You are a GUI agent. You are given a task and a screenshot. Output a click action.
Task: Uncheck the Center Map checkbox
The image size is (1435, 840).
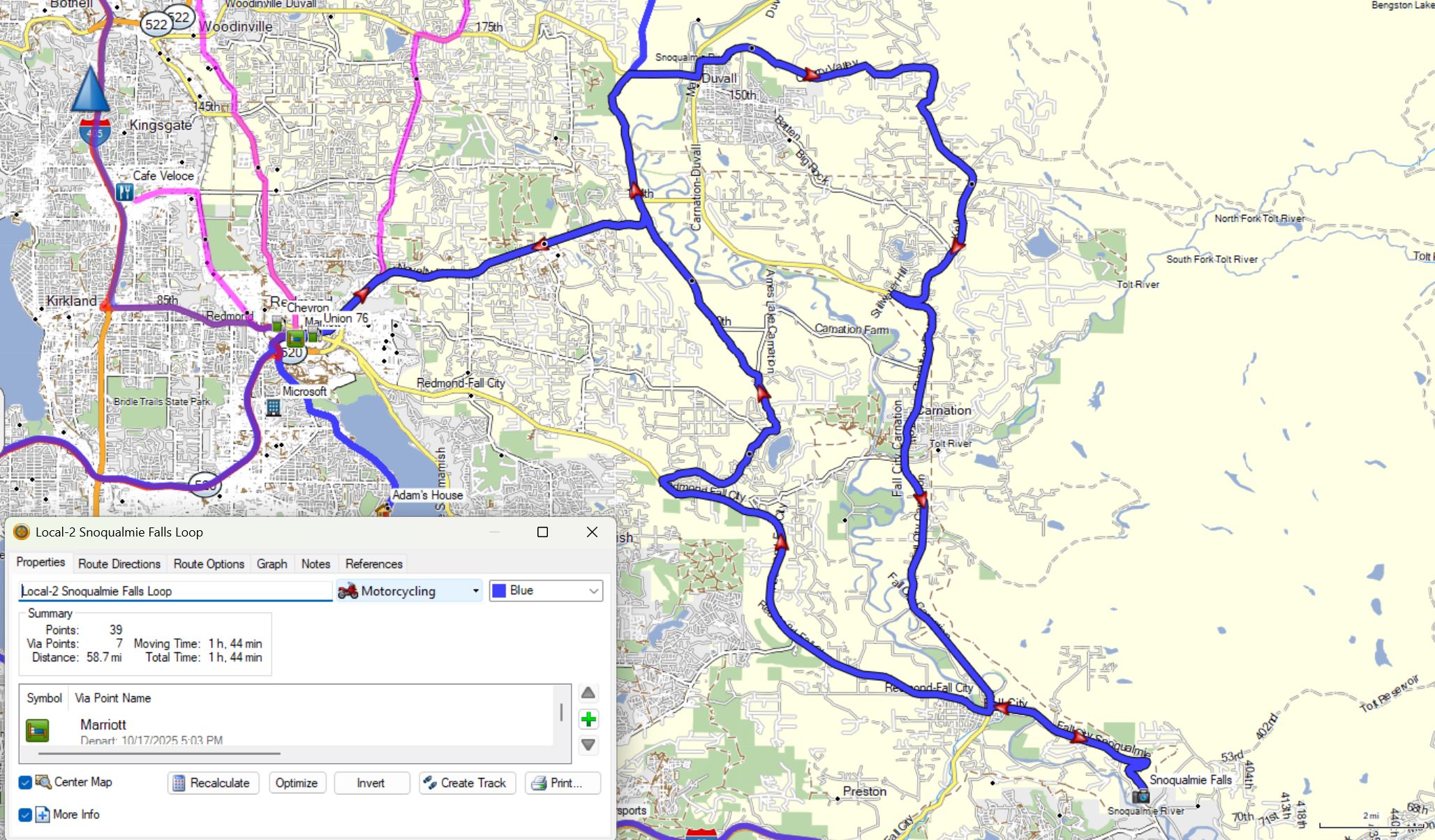coord(25,782)
